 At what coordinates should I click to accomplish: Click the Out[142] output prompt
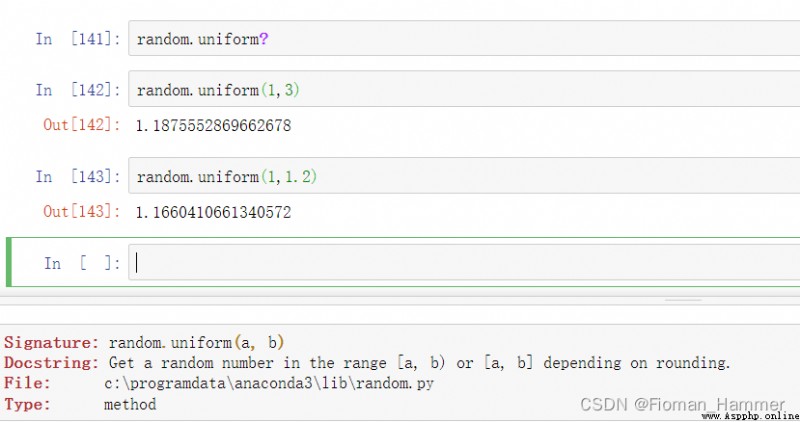tap(81, 125)
